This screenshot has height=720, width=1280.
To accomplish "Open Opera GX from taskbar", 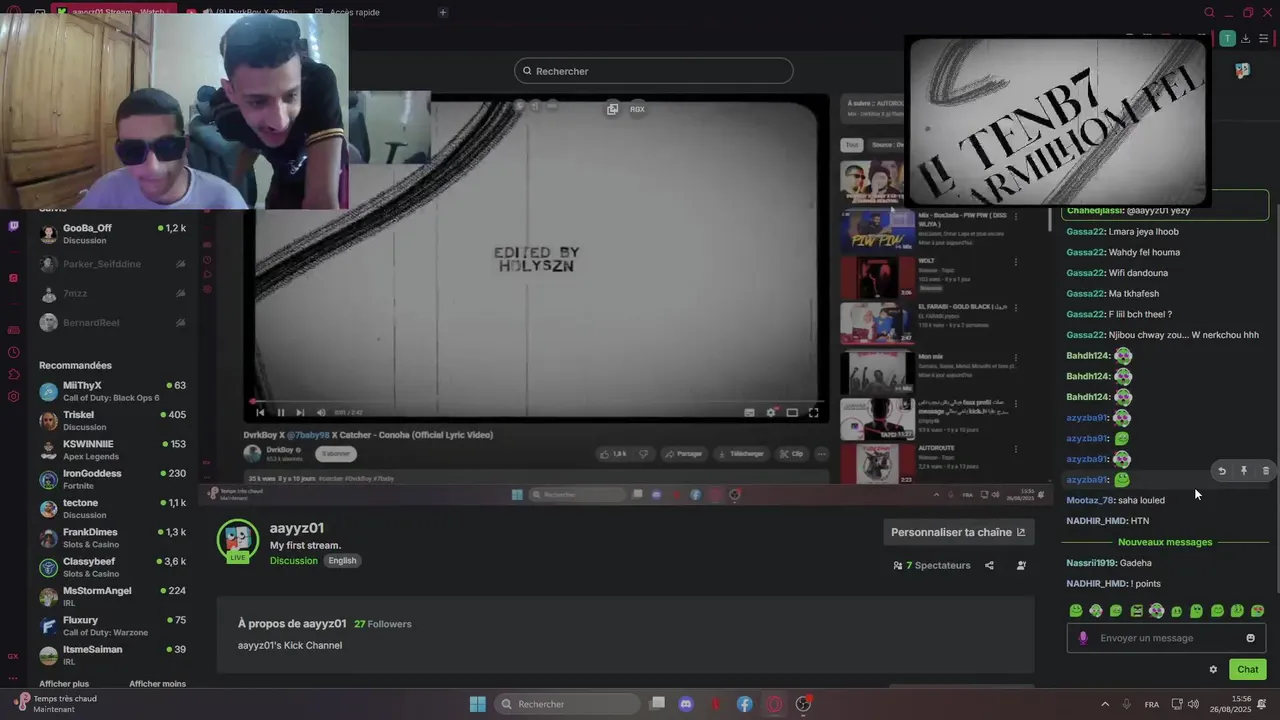I will 774,704.
